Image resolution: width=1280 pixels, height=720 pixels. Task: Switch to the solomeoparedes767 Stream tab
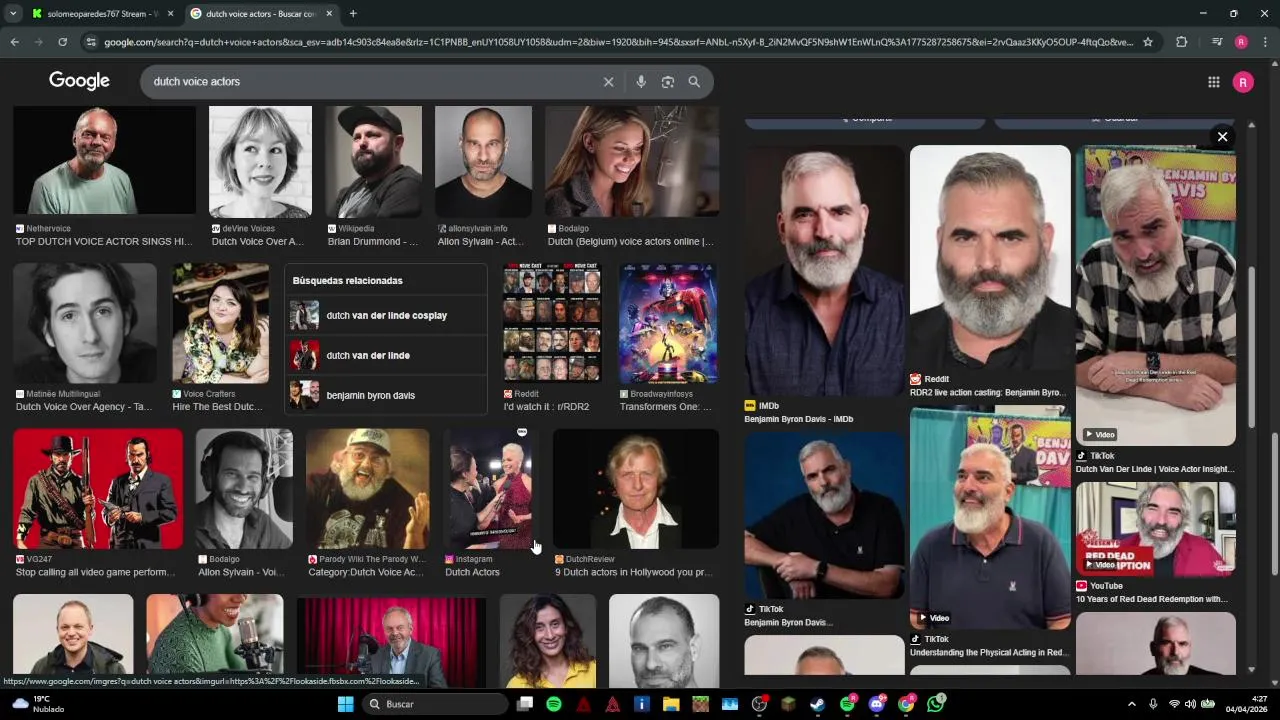tap(102, 14)
